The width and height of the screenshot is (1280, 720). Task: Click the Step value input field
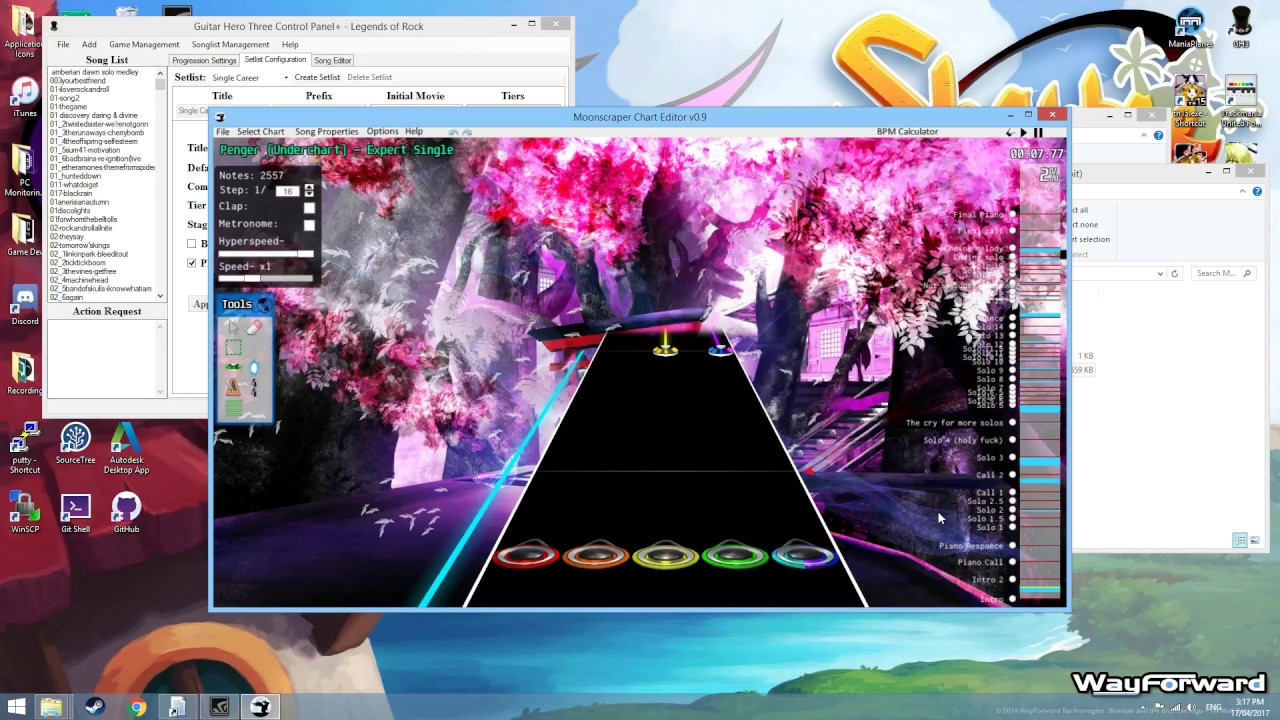[x=287, y=191]
